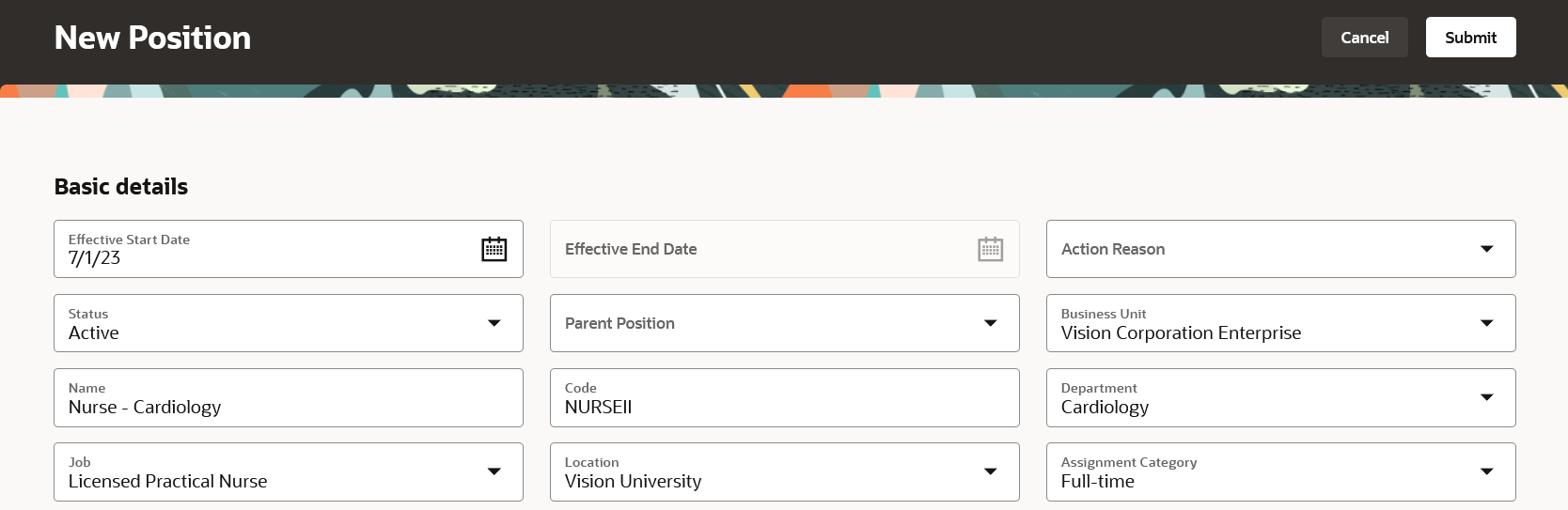Open the Effective Start Date calendar picker

(494, 249)
